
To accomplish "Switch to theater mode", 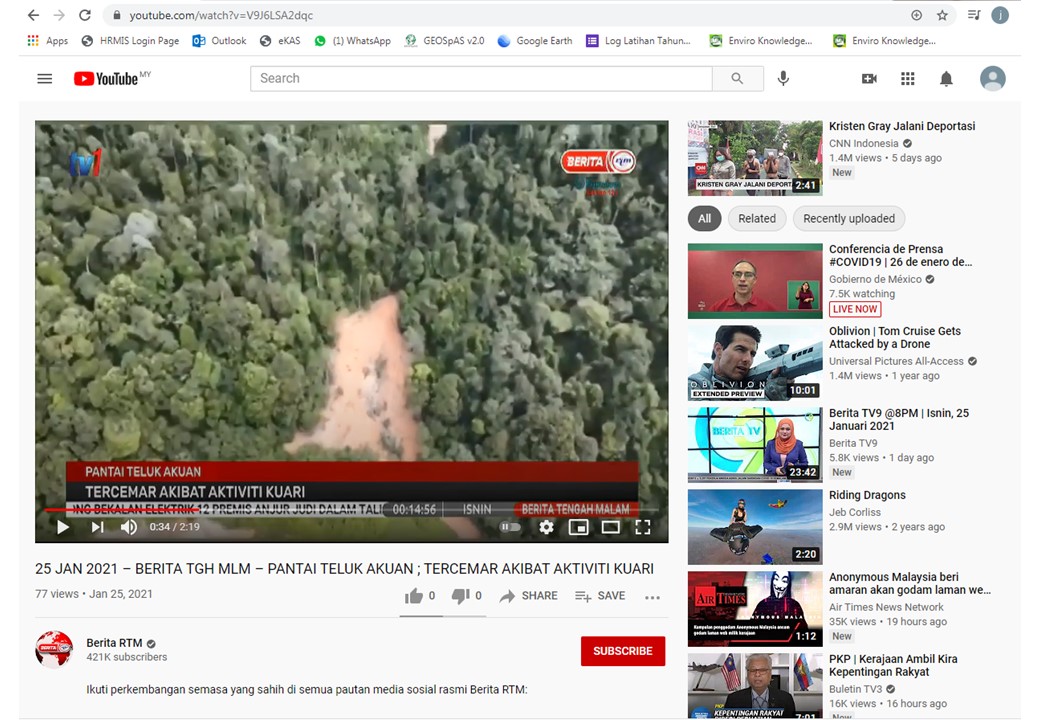I will tap(610, 527).
